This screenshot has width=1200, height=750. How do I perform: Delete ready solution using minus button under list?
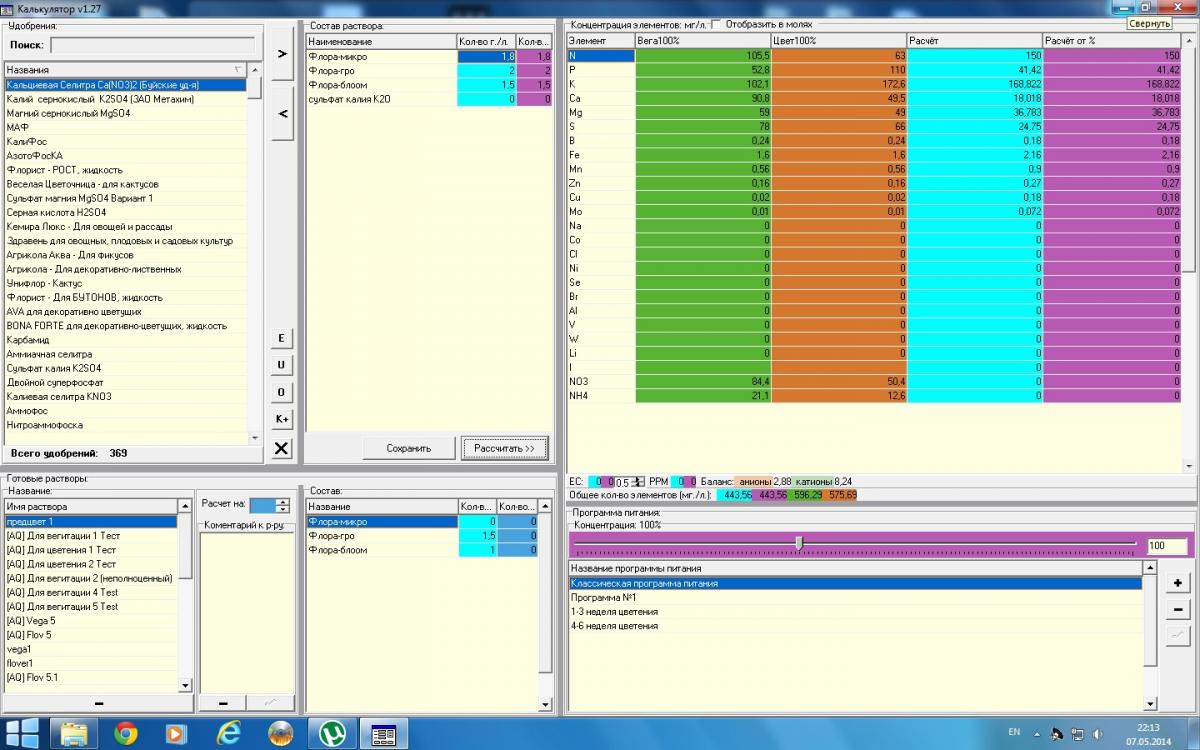click(x=98, y=703)
